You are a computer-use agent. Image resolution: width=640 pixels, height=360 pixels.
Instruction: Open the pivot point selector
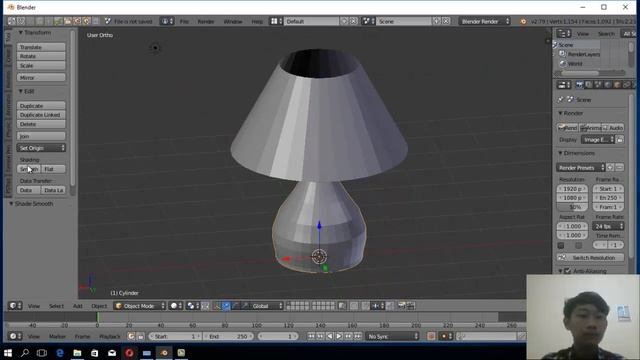(192, 306)
